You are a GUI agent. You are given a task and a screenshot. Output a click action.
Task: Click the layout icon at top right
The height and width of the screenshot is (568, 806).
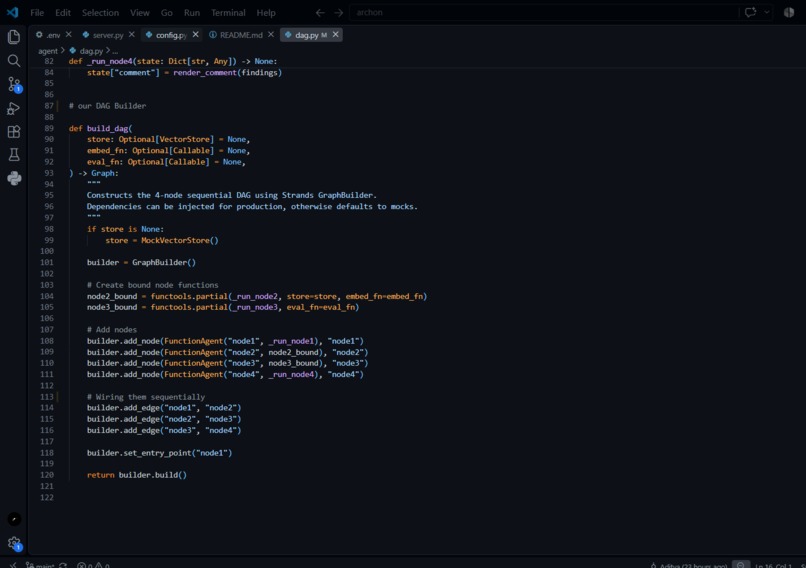pos(789,12)
